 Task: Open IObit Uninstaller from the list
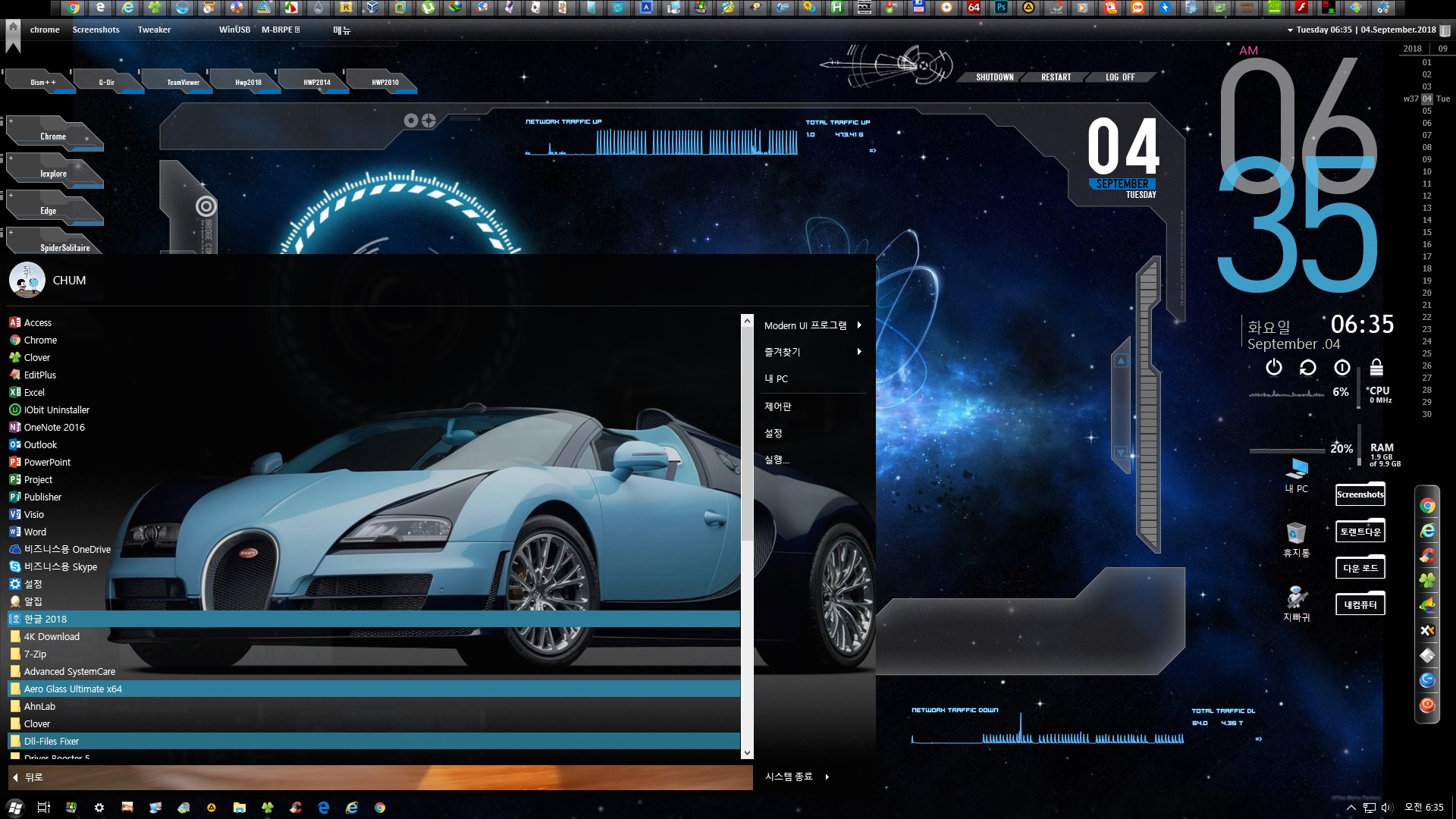click(373, 410)
